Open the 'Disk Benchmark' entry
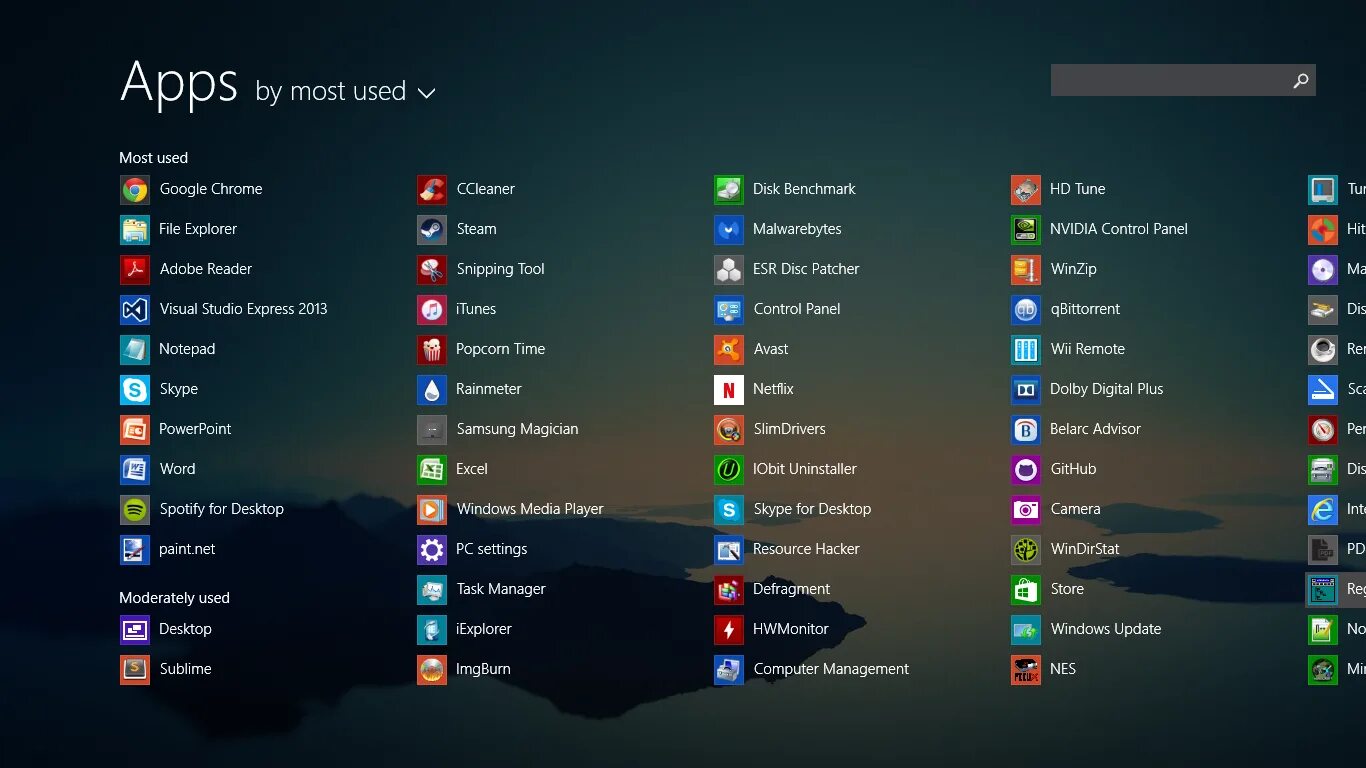The width and height of the screenshot is (1366, 768). [785, 189]
